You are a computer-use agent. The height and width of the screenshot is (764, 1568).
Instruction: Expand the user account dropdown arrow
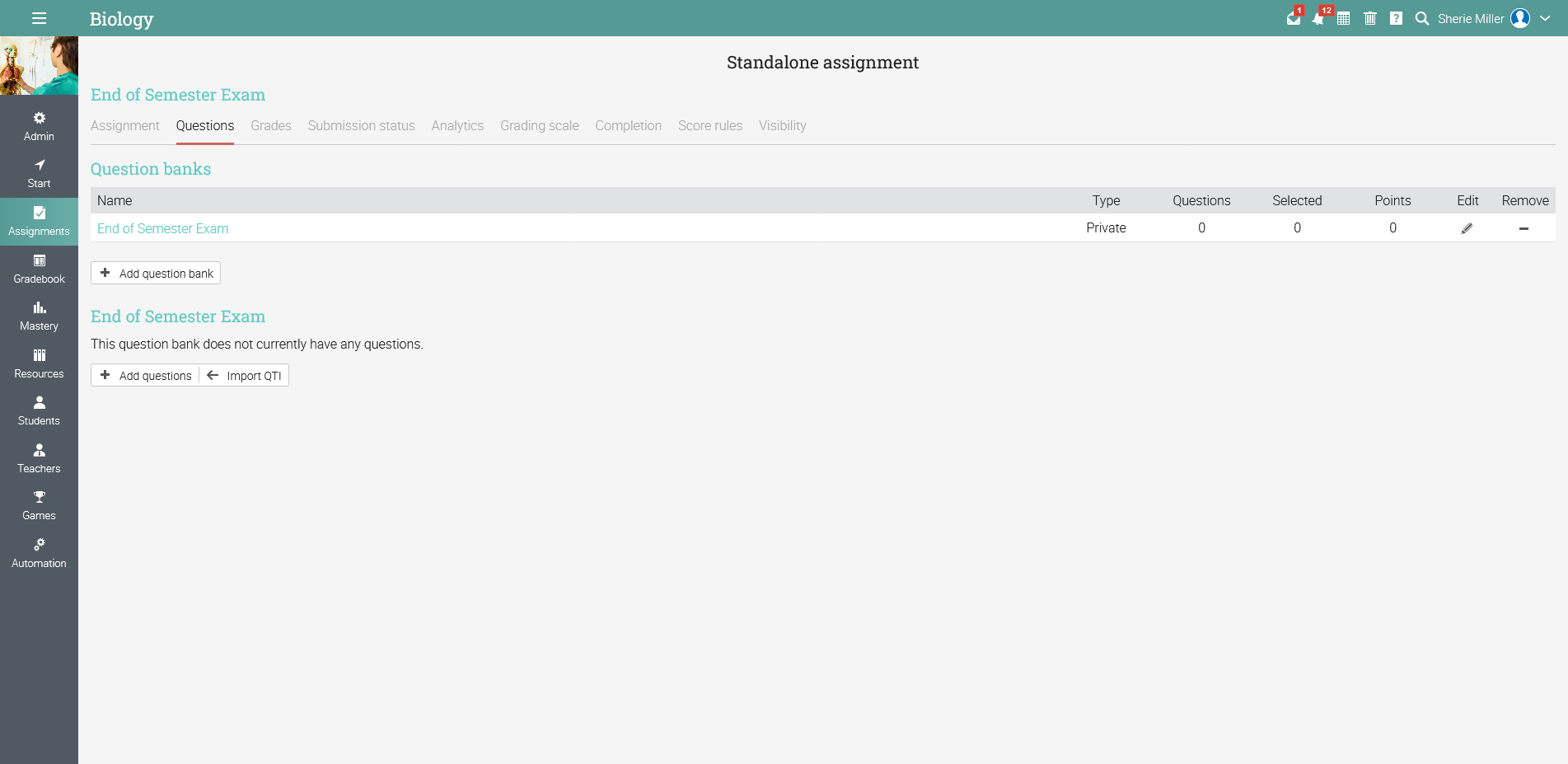1545,18
